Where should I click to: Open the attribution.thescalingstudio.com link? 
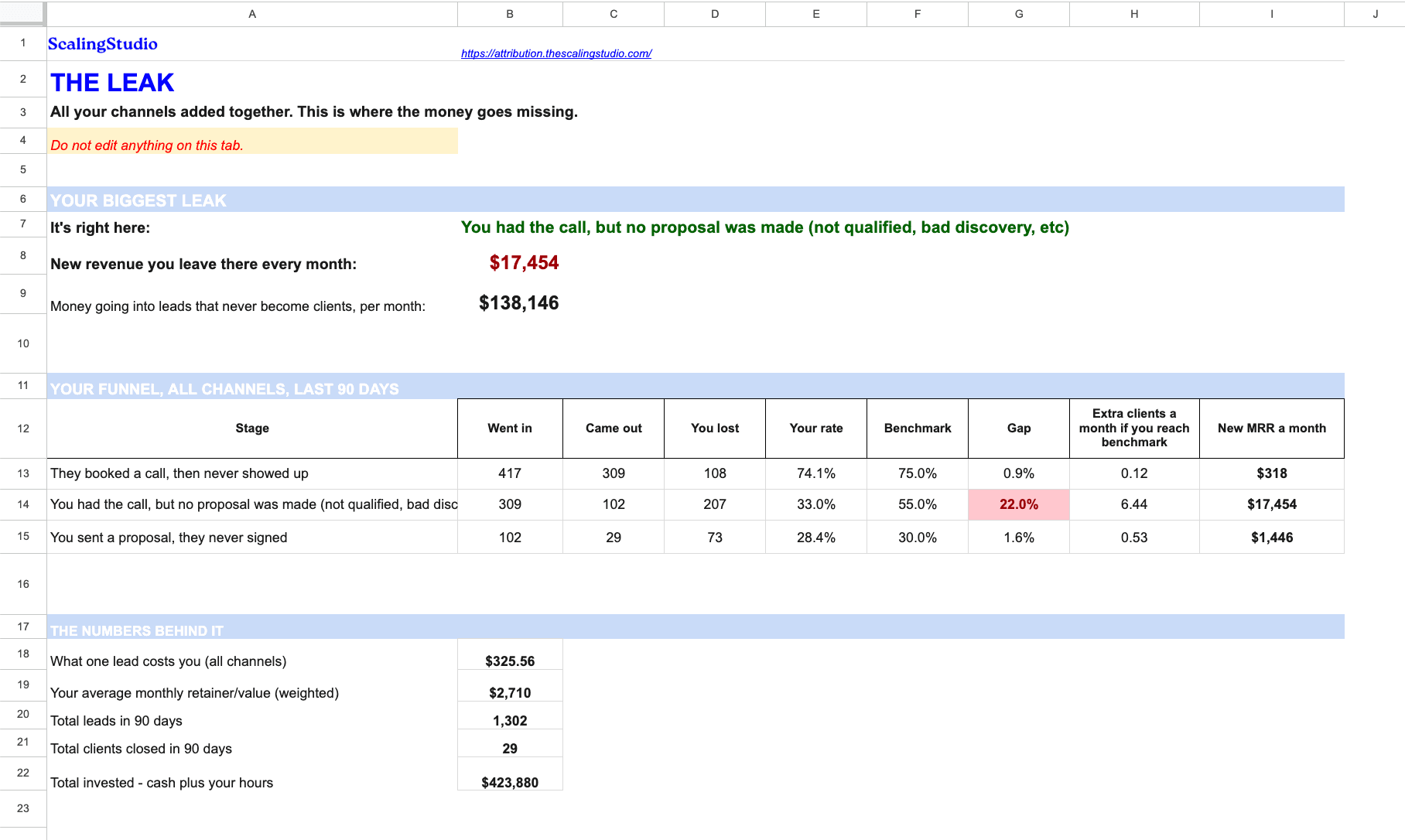click(556, 53)
